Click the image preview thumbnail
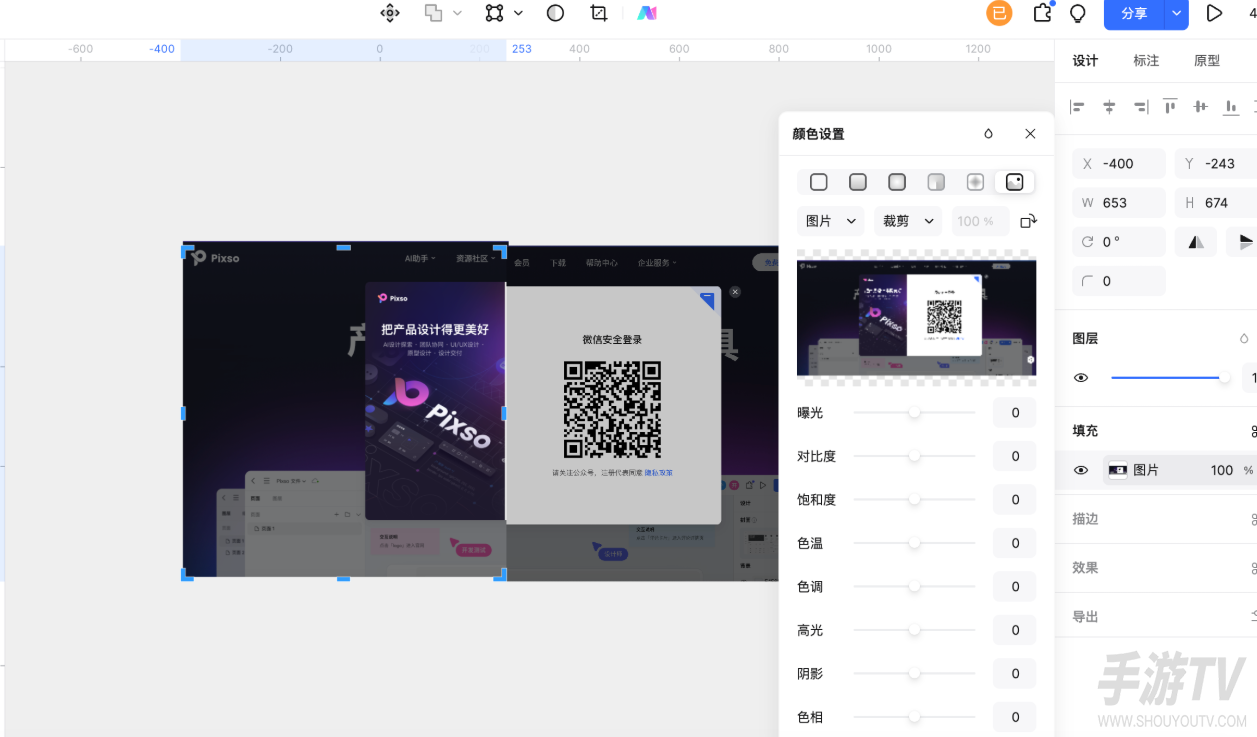The height and width of the screenshot is (737, 1257). click(x=916, y=317)
